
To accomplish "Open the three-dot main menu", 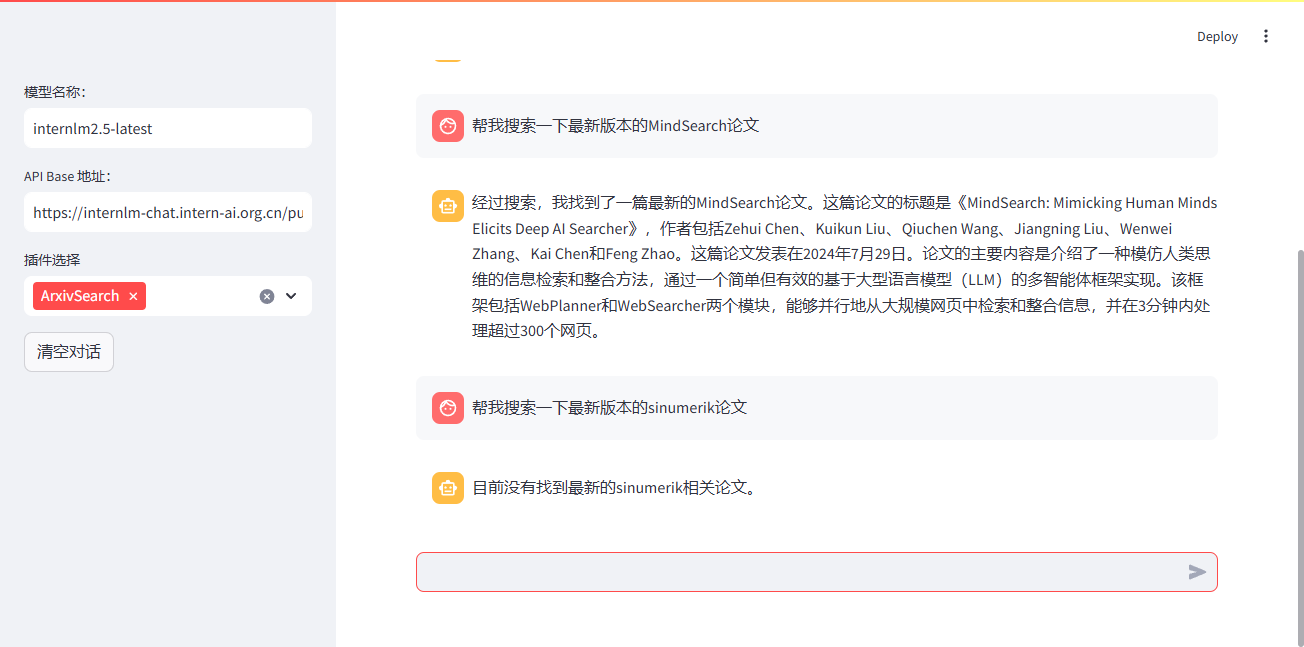I will (1266, 36).
